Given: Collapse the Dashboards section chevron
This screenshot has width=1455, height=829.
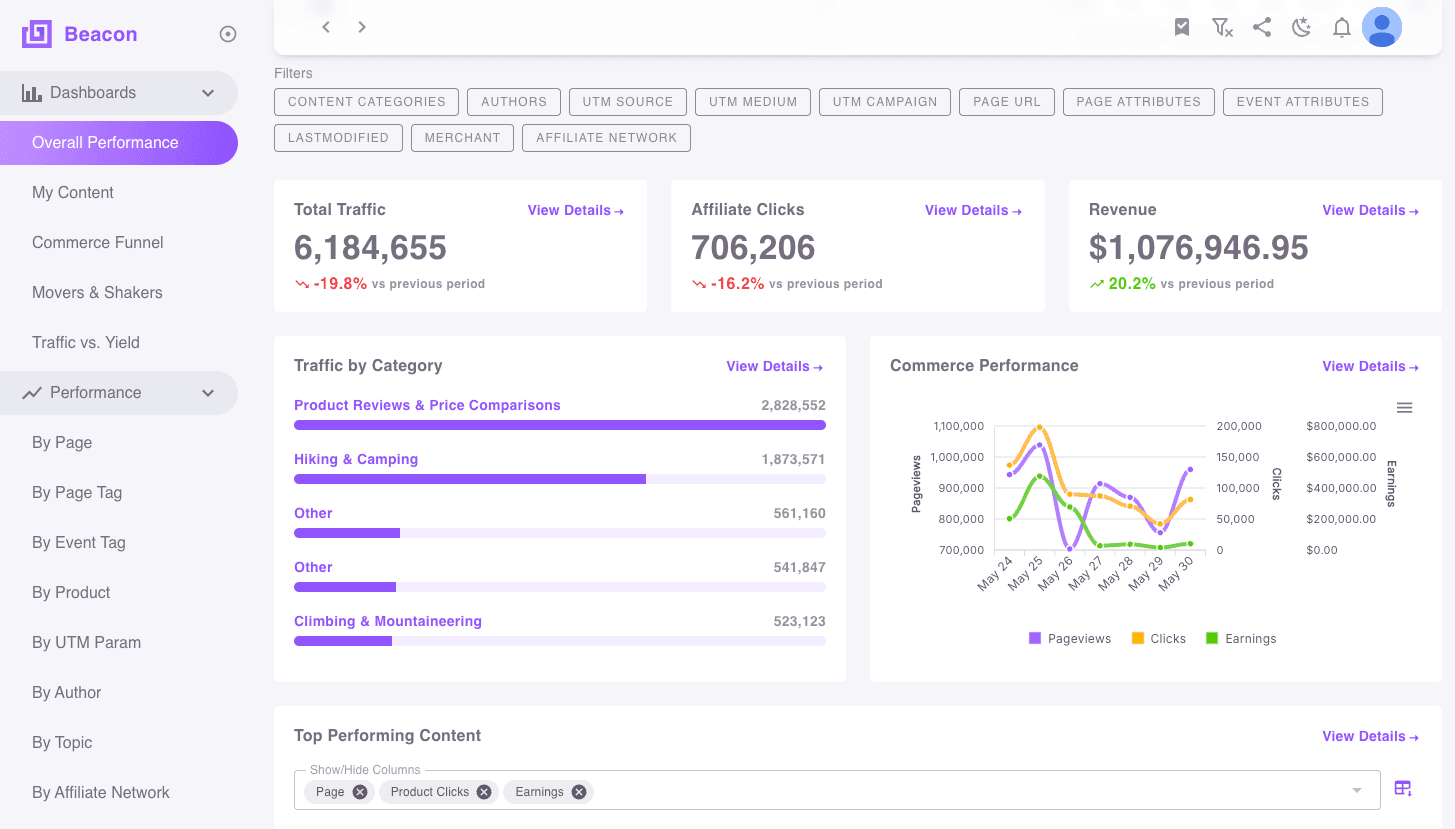Looking at the screenshot, I should 208,93.
